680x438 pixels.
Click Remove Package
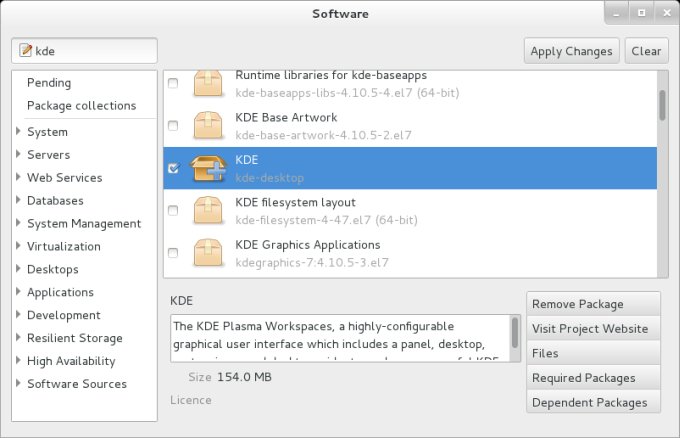point(593,304)
